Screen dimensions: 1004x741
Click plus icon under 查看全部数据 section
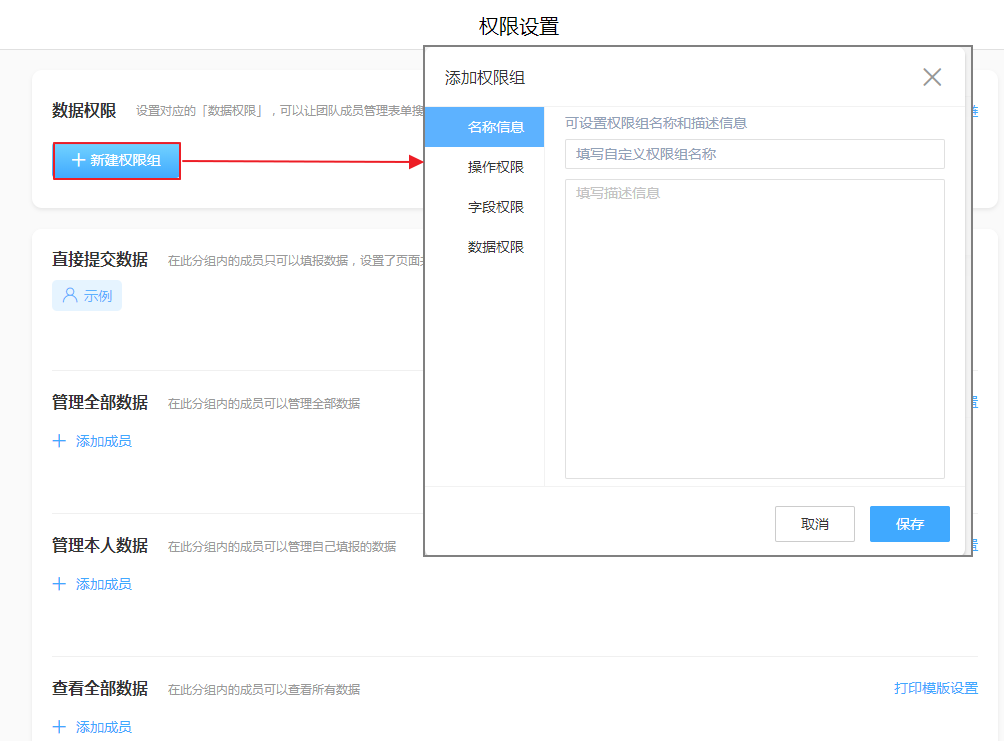click(59, 727)
